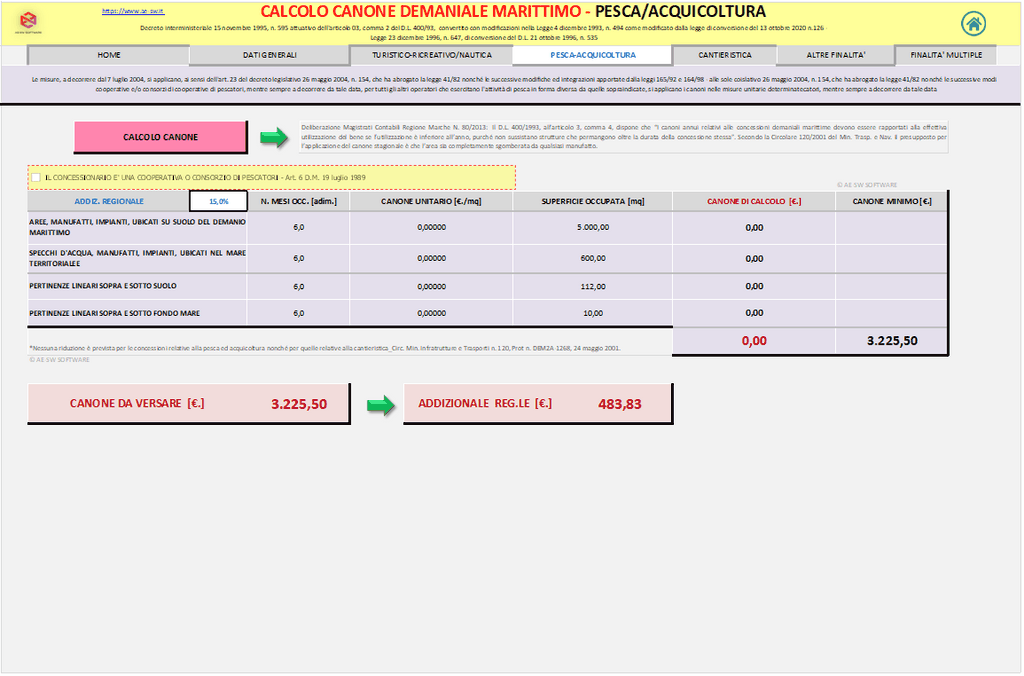
Task: Select the 600,00 occupied surface cell
Action: pos(593,258)
